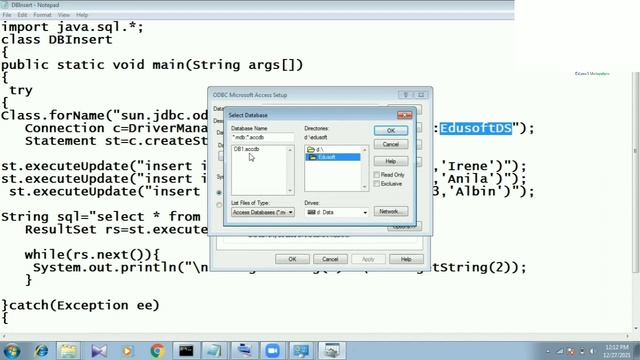Click the 'import java.sql.*;' line in Notepad
The height and width of the screenshot is (360, 640).
72,27
